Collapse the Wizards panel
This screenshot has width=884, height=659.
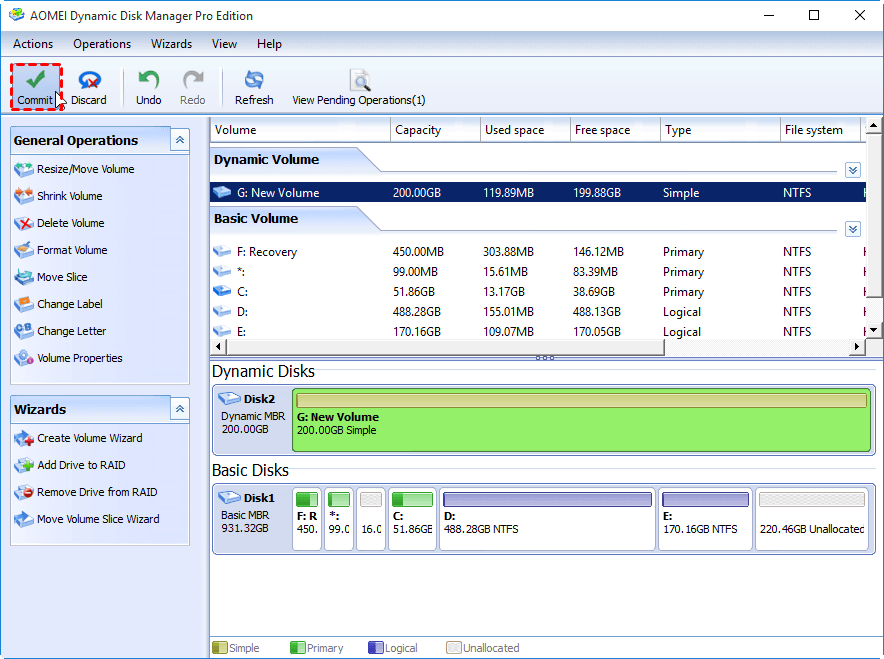pyautogui.click(x=180, y=409)
